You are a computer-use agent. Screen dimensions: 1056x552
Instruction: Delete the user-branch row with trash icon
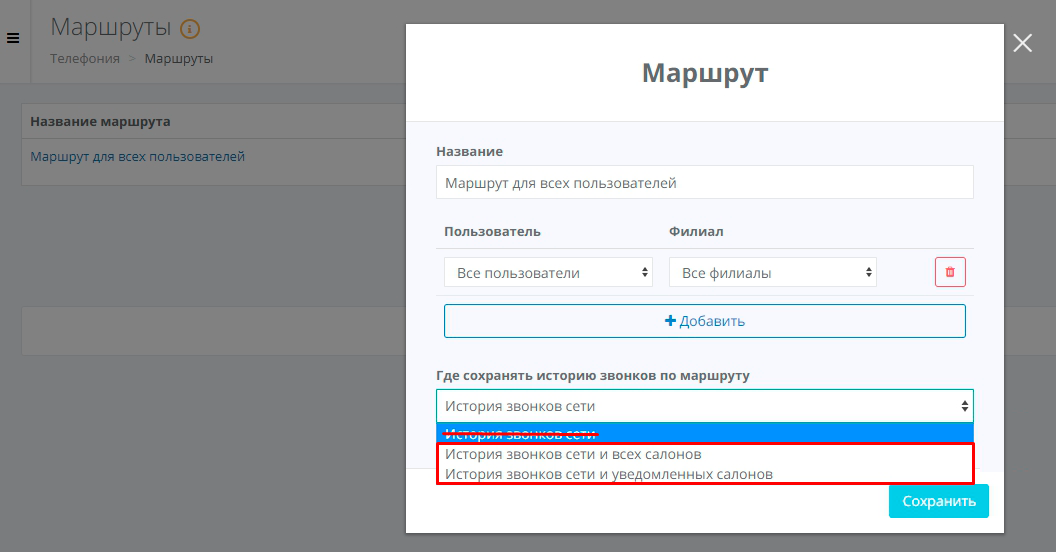pyautogui.click(x=950, y=272)
